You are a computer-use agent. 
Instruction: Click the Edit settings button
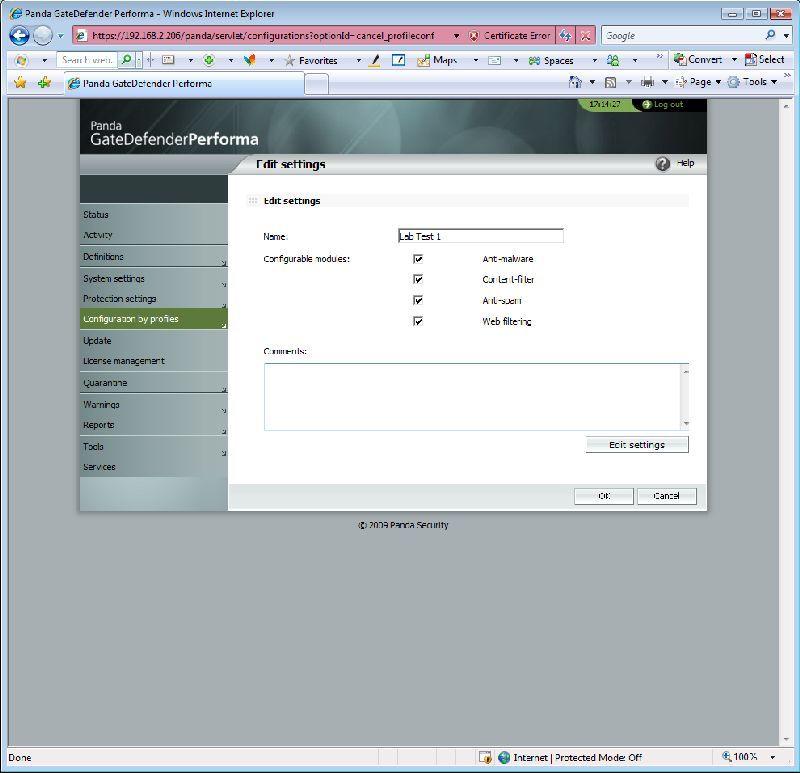pyautogui.click(x=637, y=444)
